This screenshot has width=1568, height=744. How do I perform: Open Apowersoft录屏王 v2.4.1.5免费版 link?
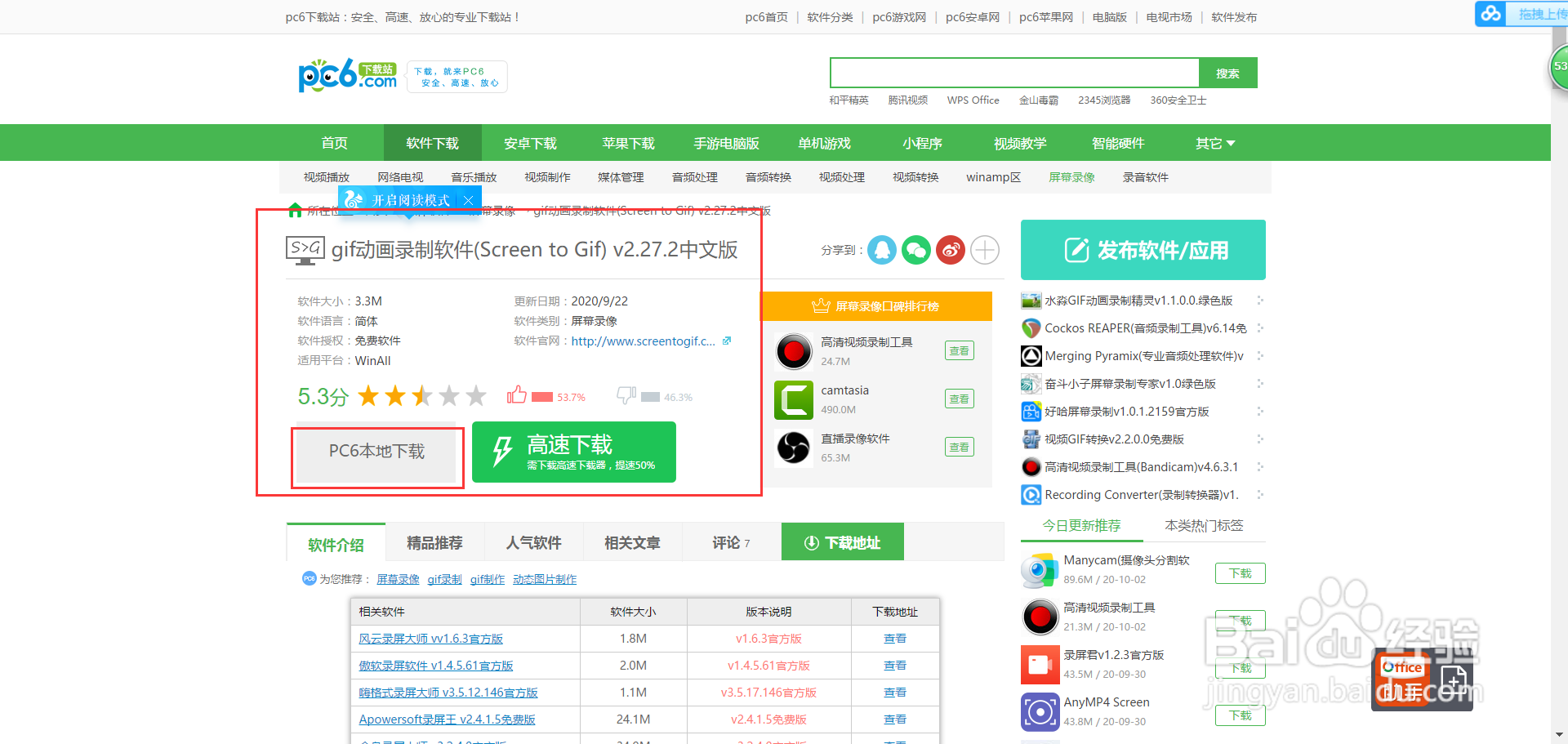pyautogui.click(x=447, y=719)
